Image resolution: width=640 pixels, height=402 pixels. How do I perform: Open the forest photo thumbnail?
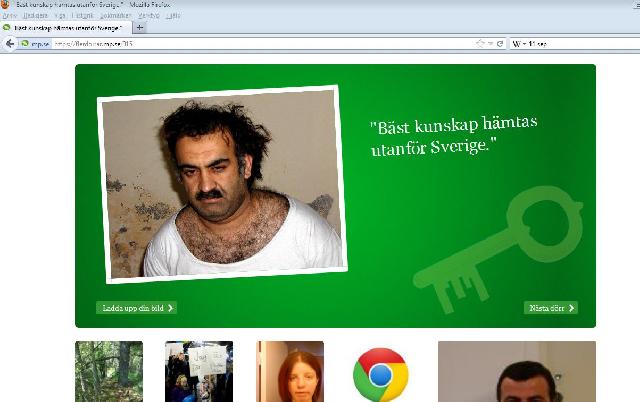(109, 372)
